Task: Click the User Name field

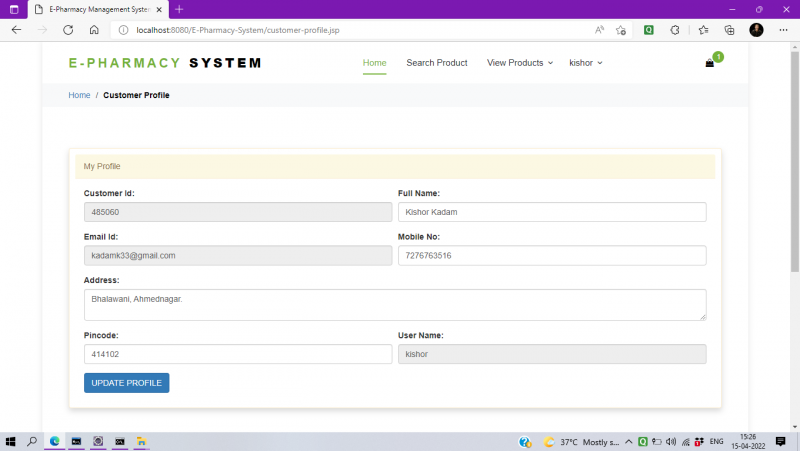Action: pos(552,354)
